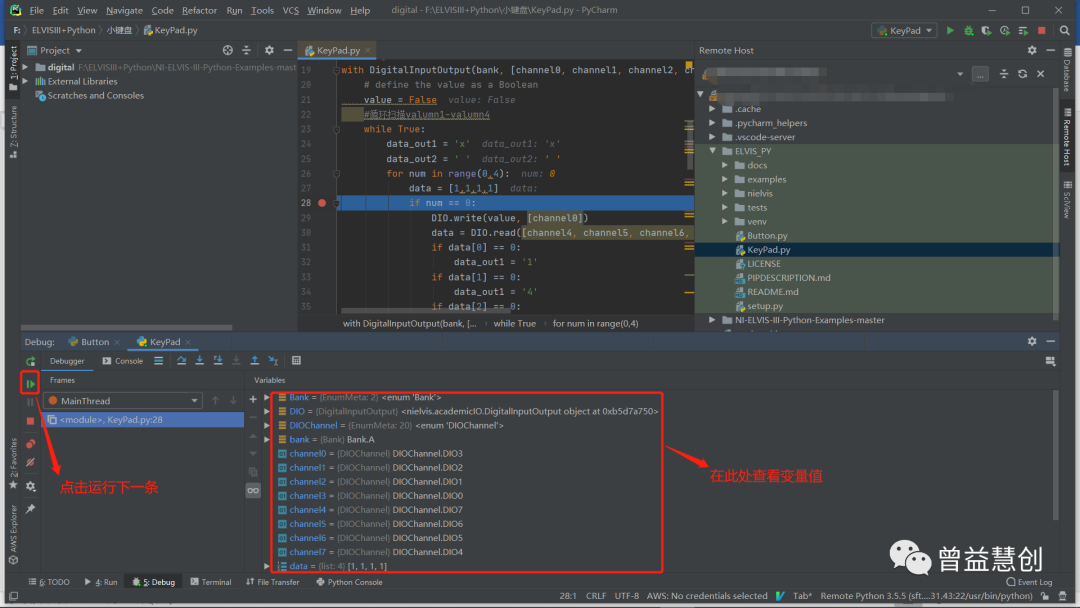
Task: Run the program to the cursor
Action: (x=273, y=361)
